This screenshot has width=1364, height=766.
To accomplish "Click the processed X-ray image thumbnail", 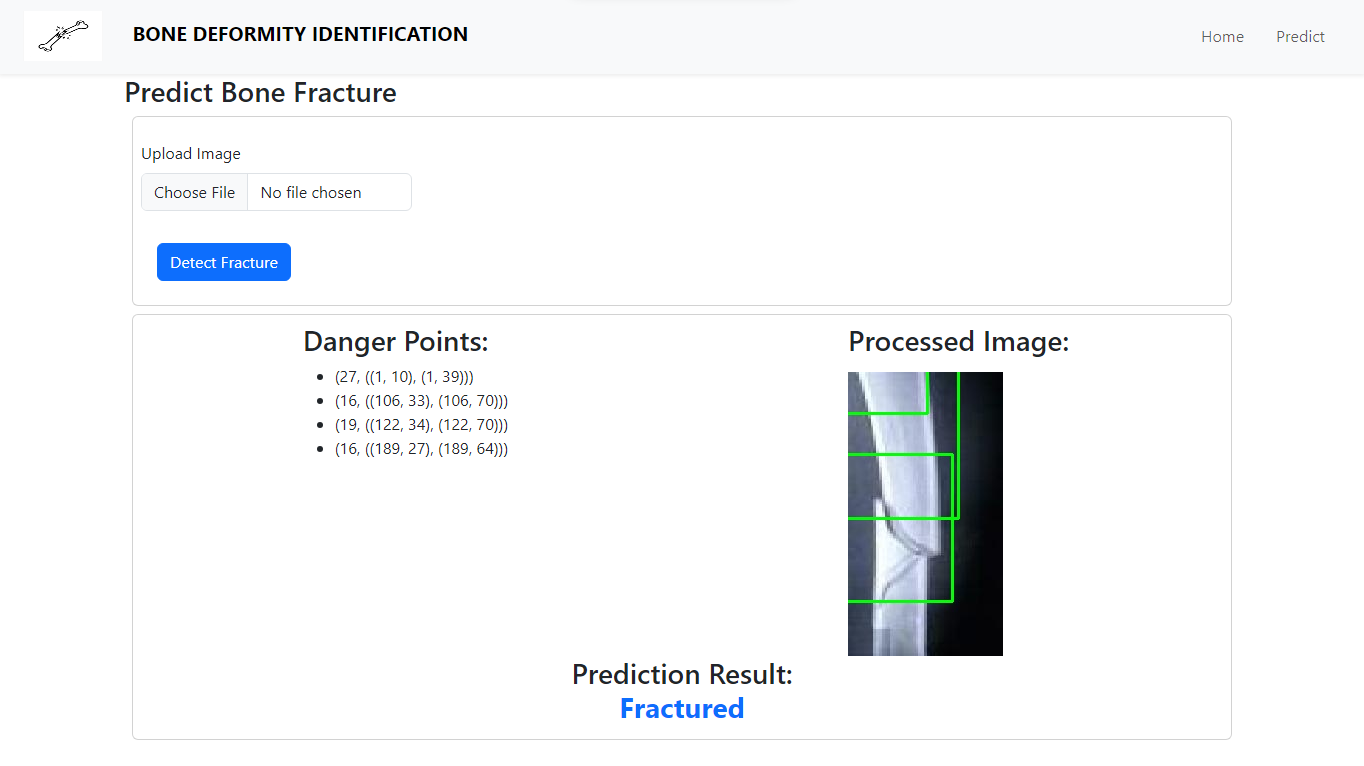I will pyautogui.click(x=925, y=513).
